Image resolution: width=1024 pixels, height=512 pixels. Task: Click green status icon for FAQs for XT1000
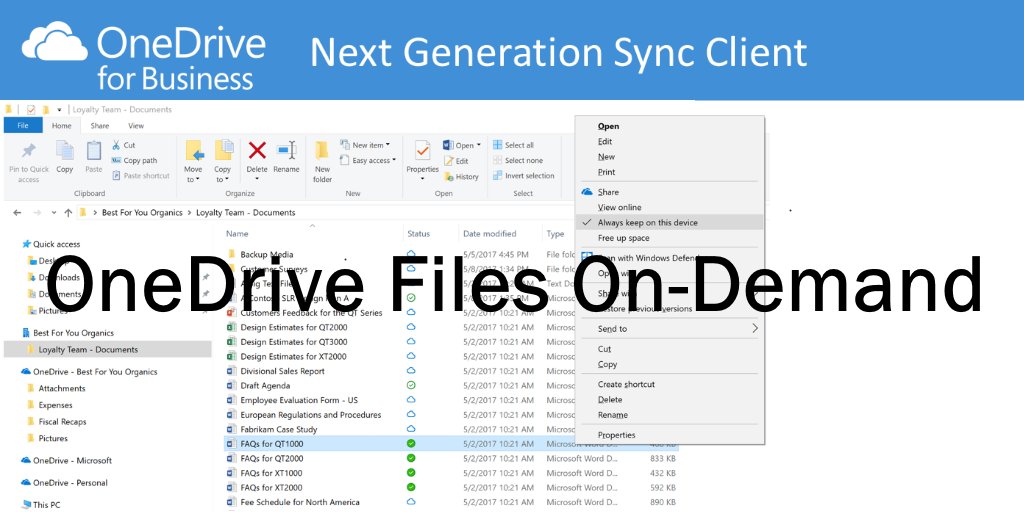click(x=411, y=473)
